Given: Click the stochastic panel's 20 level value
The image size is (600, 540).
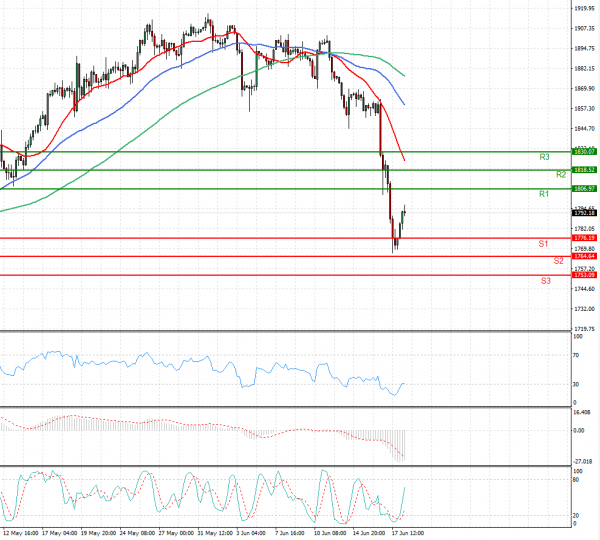Looking at the screenshot, I should [576, 516].
